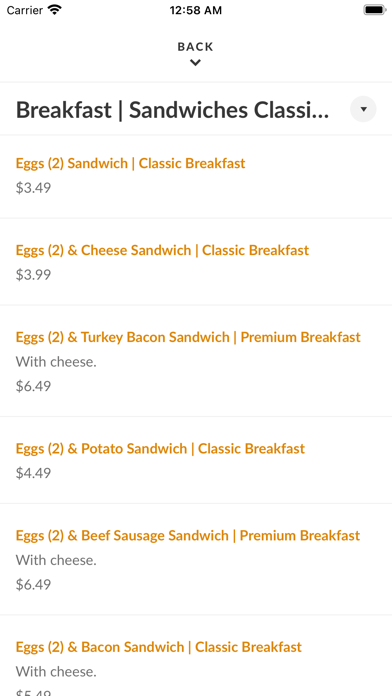Click the 12:58 AM clock in status bar

point(196,10)
